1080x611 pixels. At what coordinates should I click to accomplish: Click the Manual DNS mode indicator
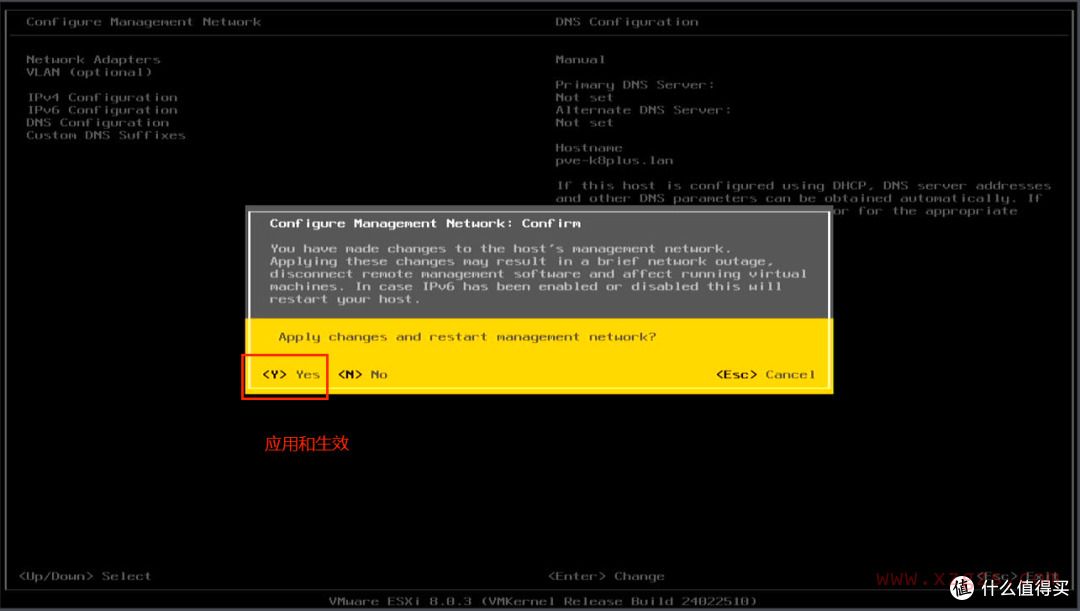(580, 59)
